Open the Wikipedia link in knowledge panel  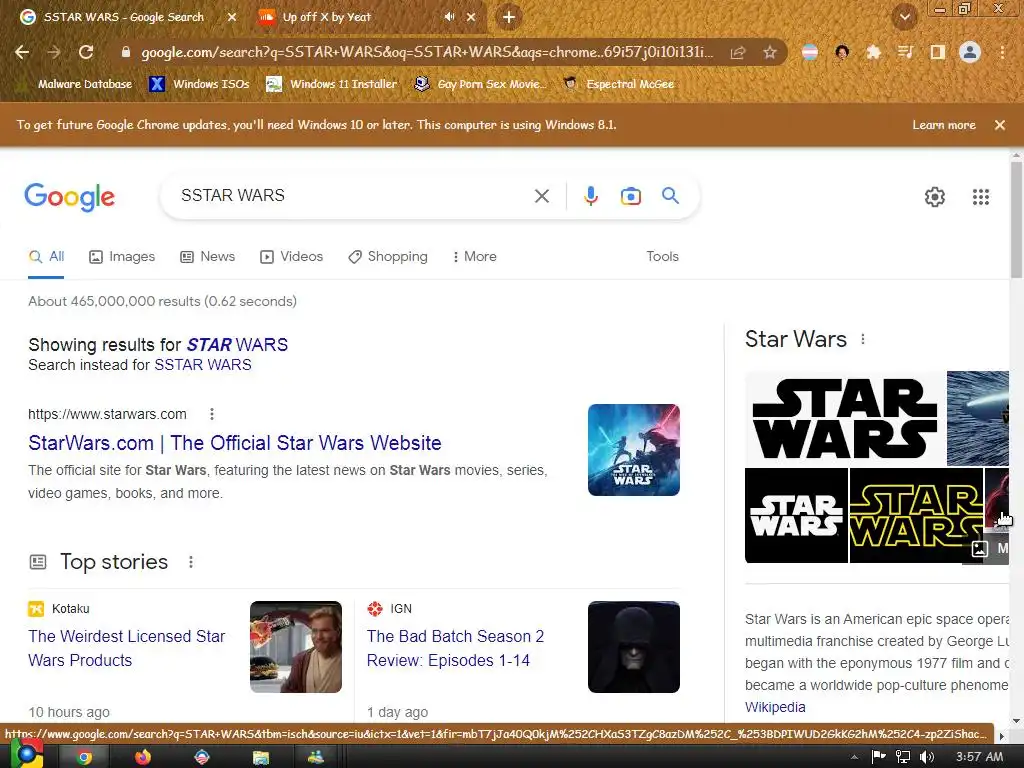(775, 707)
